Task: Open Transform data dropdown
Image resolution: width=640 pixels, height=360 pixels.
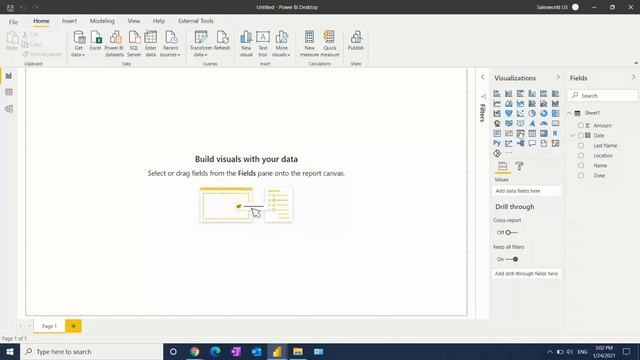Action: tap(200, 43)
